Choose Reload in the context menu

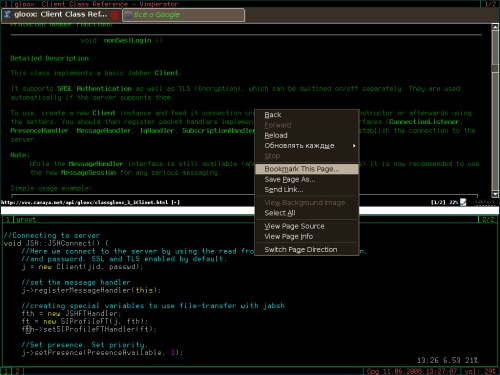(x=307, y=135)
